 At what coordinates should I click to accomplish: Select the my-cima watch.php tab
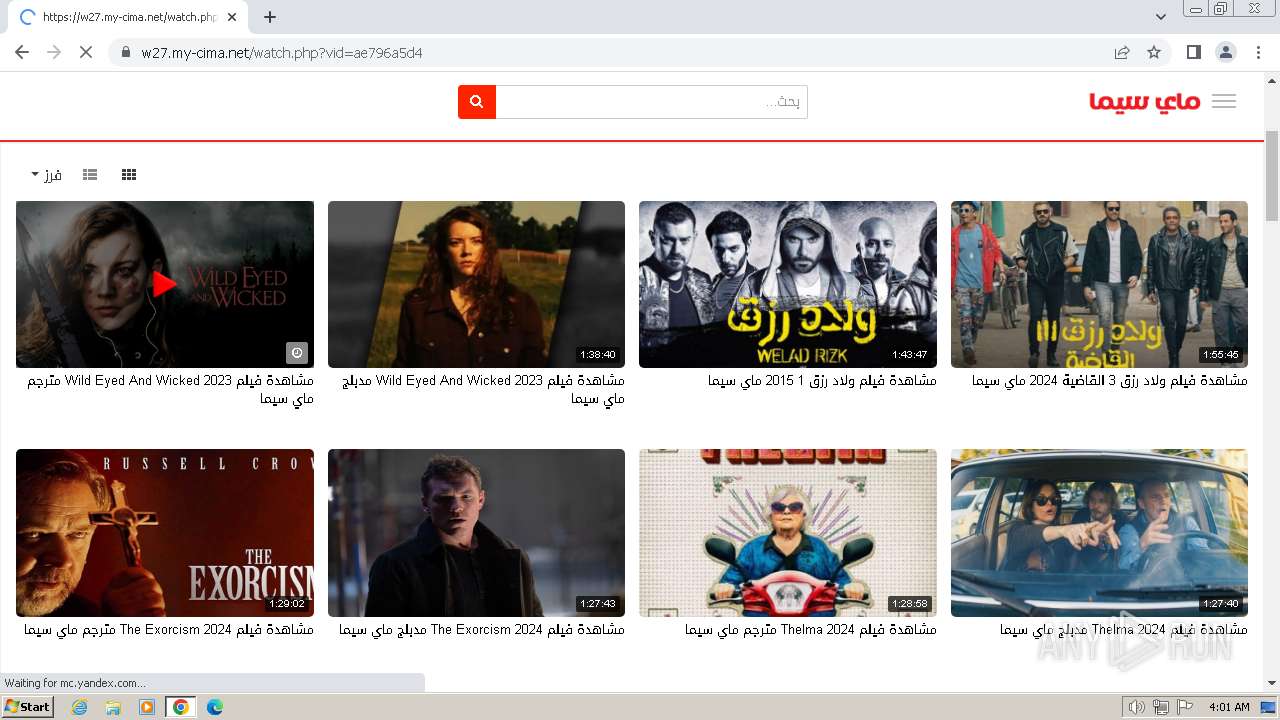tap(128, 17)
